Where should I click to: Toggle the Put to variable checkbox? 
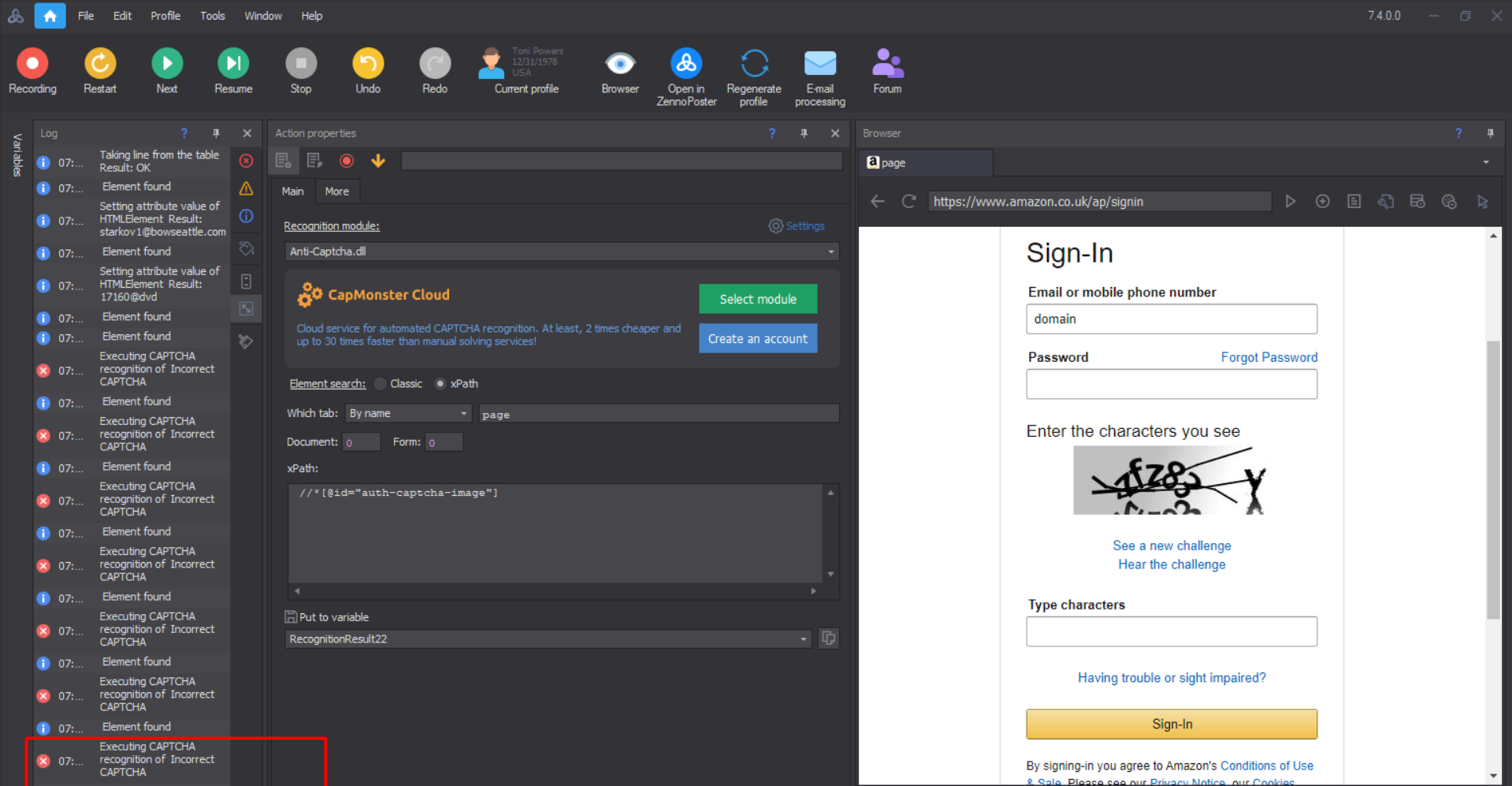pyautogui.click(x=291, y=617)
